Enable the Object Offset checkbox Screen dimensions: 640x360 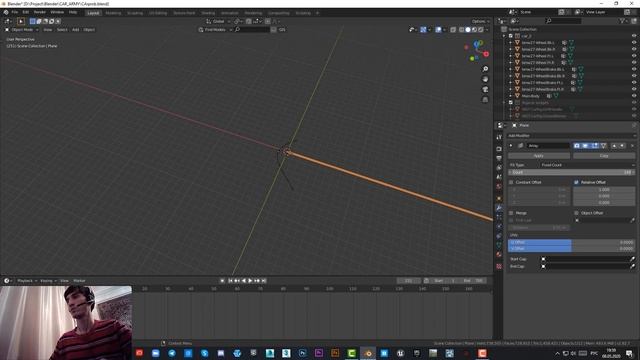point(576,213)
